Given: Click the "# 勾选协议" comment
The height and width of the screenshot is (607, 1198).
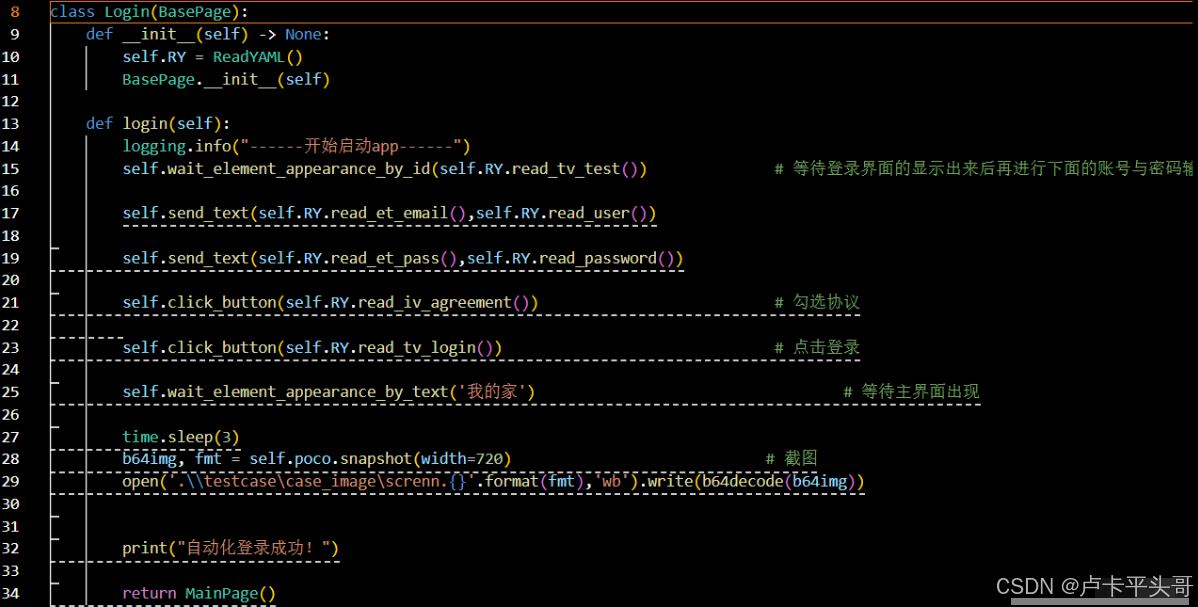Looking at the screenshot, I should pyautogui.click(x=817, y=303).
